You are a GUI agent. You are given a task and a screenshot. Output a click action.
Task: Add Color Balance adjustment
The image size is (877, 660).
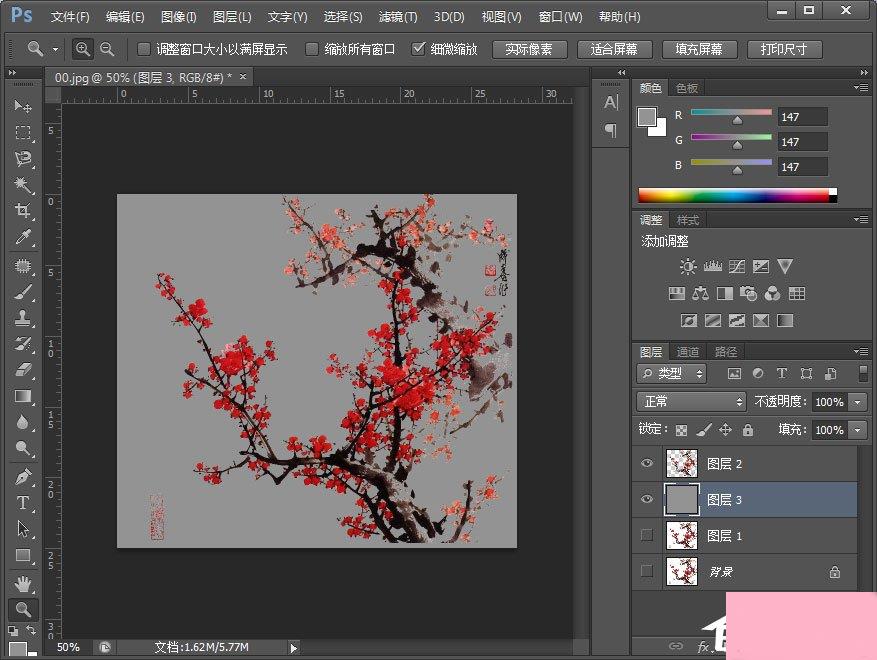click(x=701, y=293)
